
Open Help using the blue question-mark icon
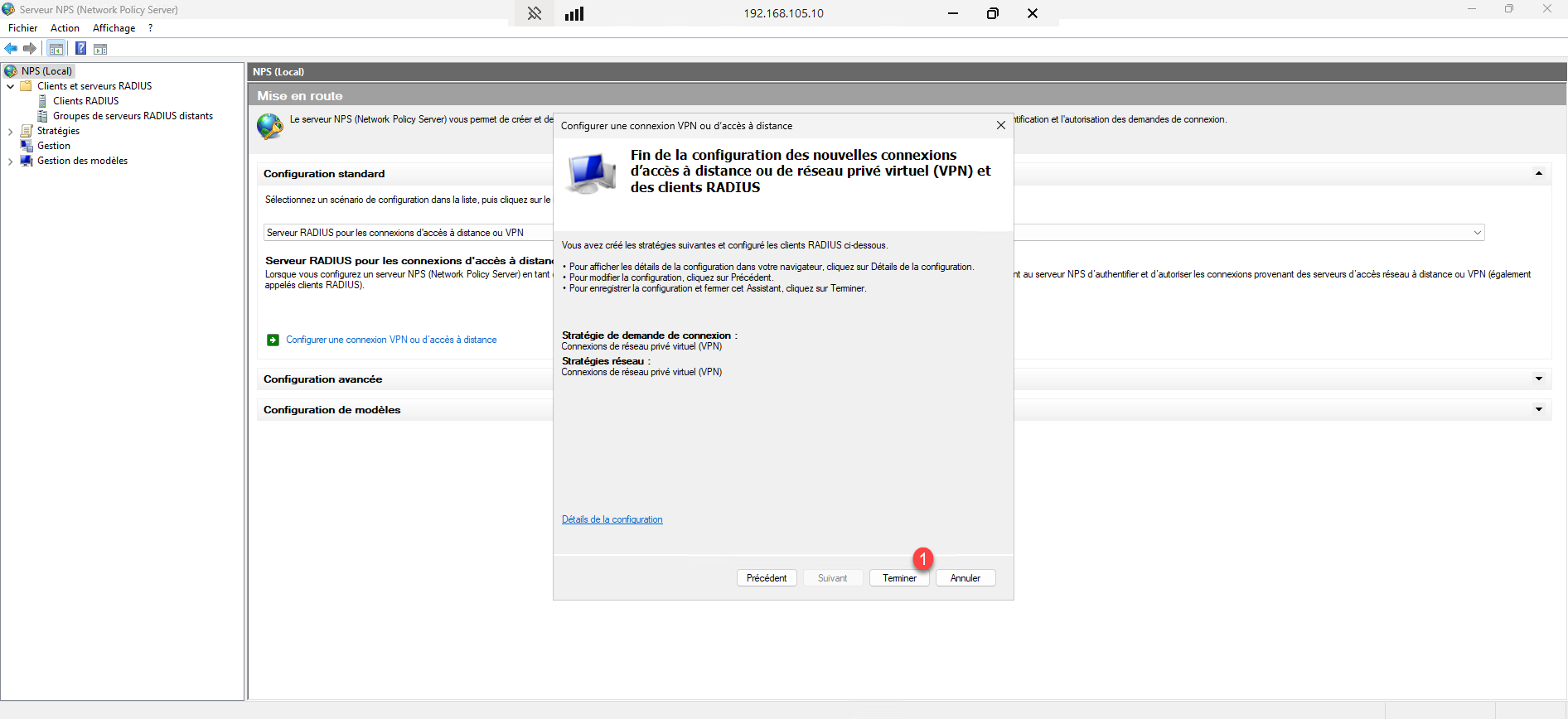[x=80, y=49]
